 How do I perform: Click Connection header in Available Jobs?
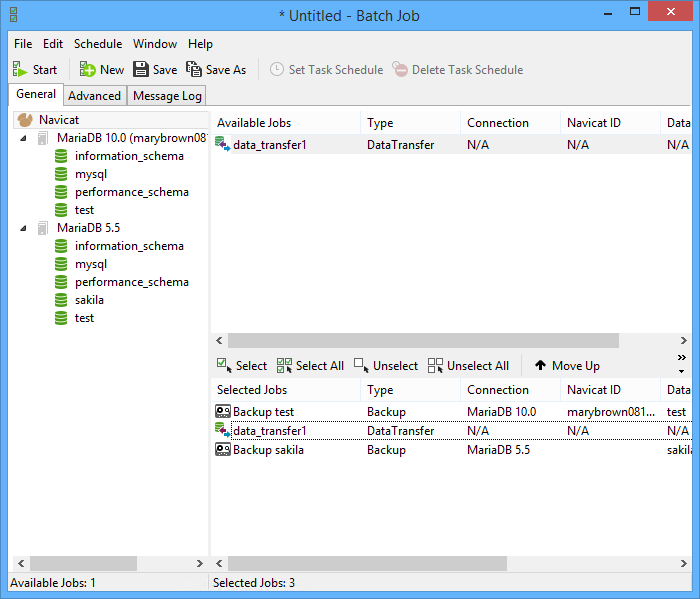tap(510, 123)
